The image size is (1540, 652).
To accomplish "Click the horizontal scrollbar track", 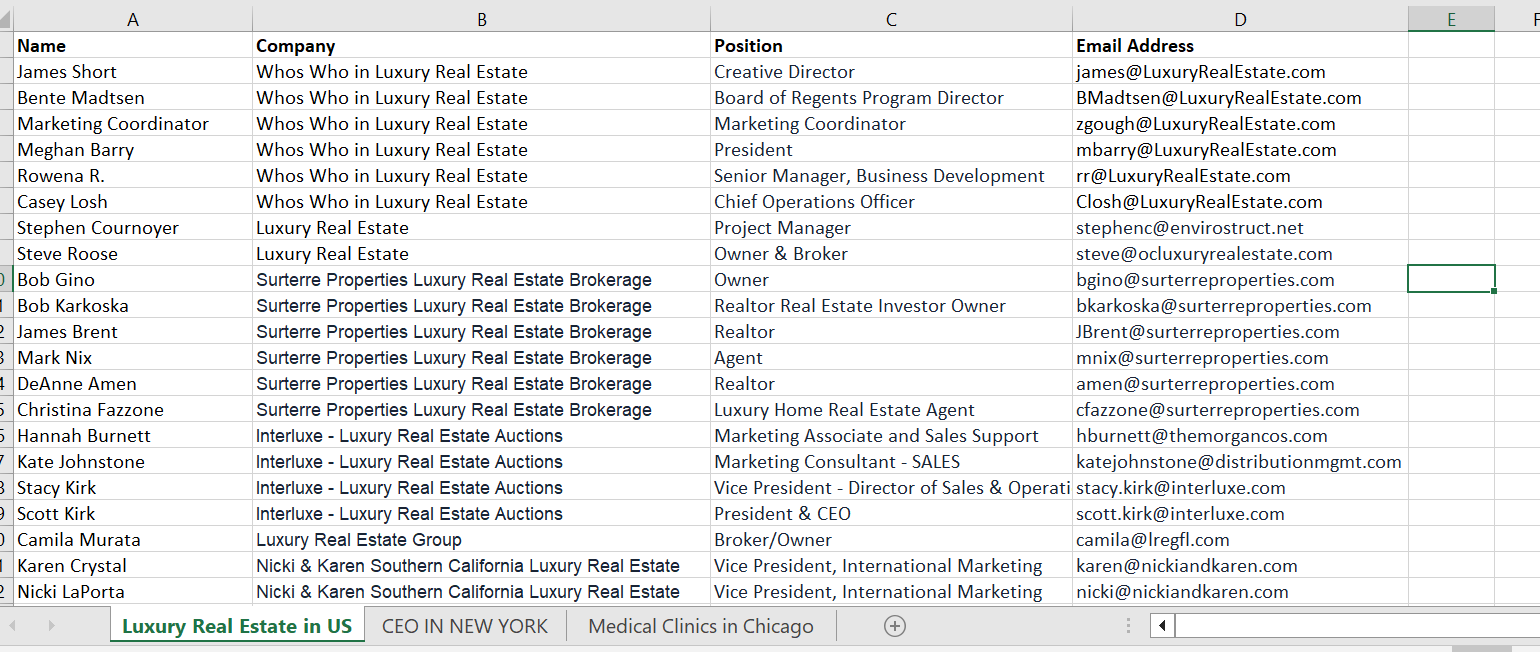I will coord(1350,626).
